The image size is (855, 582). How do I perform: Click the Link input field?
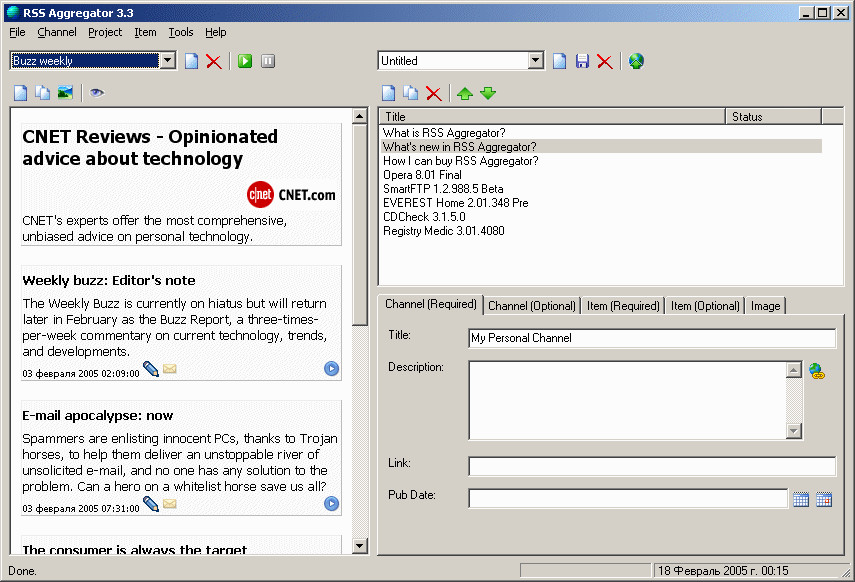(652, 466)
